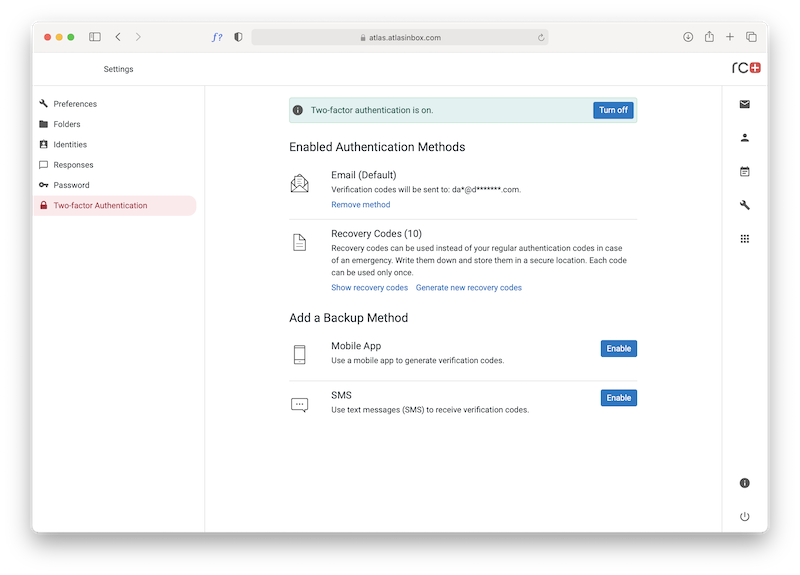Image resolution: width=800 pixels, height=575 pixels.
Task: Select Two-factor Authentication menu item
Action: (x=115, y=205)
